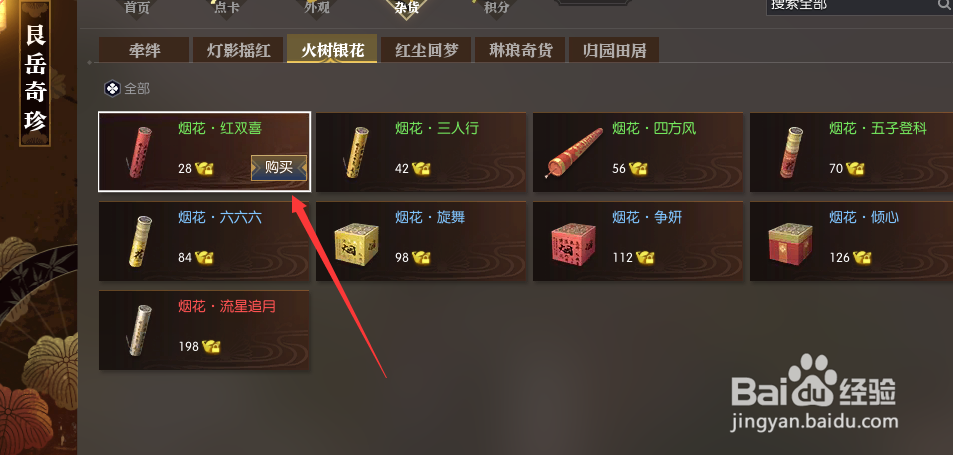Switch to the 归园田居 tab
Viewport: 953px width, 455px height.
(614, 50)
